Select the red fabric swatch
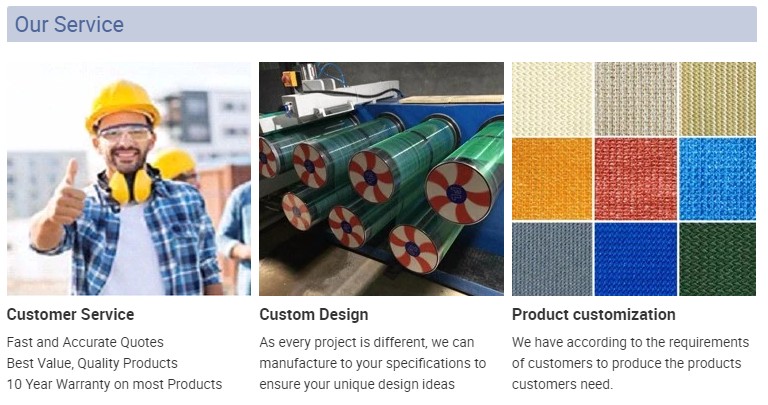768x405 pixels. pos(635,179)
